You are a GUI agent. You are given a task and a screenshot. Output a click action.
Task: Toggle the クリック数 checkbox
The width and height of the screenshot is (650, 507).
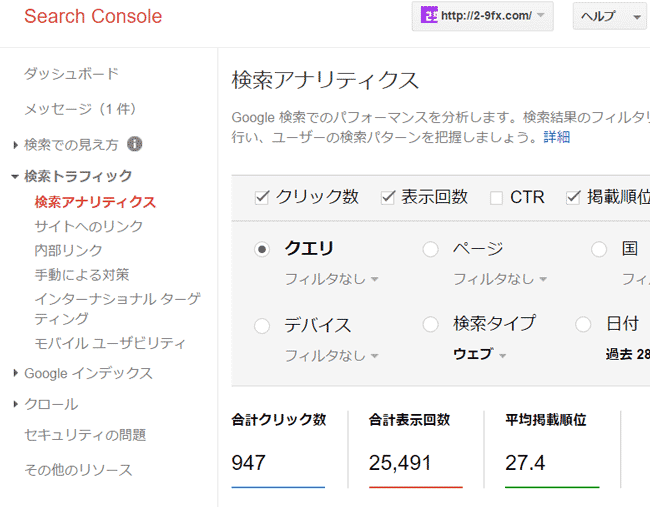(262, 197)
